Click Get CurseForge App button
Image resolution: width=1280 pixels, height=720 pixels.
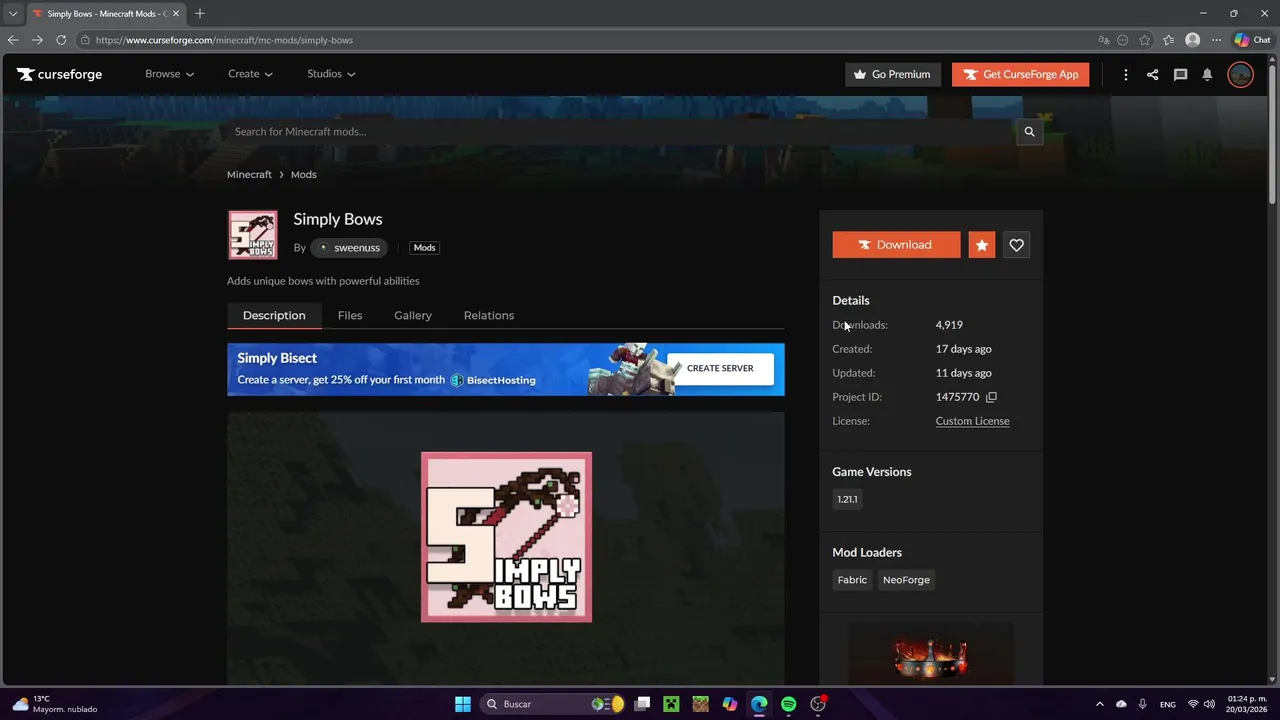(1020, 74)
